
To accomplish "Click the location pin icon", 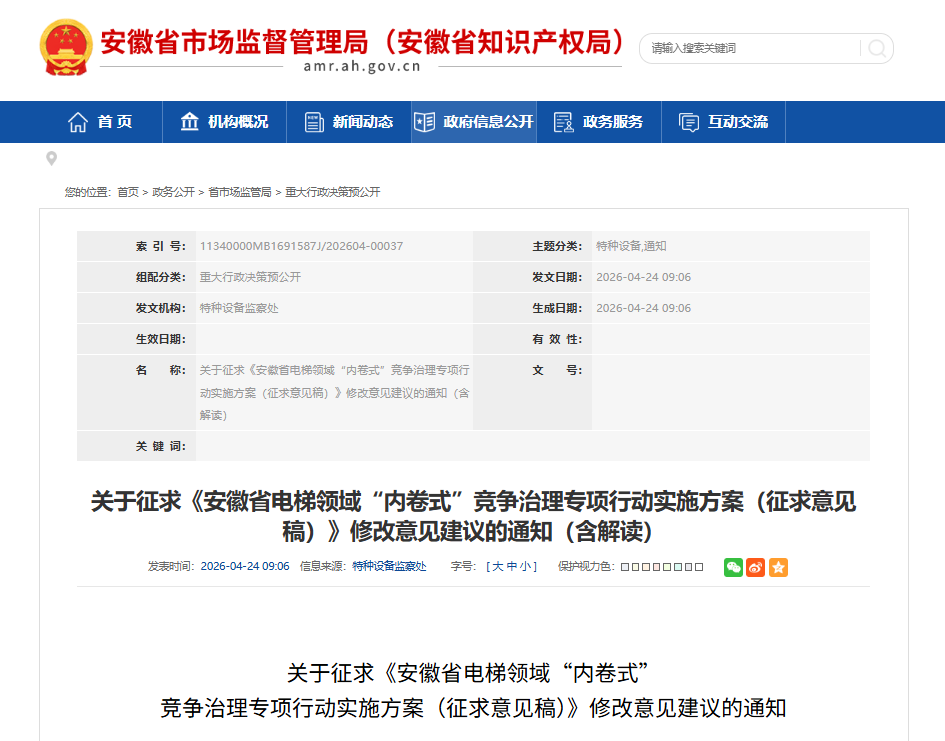I will 52,159.
